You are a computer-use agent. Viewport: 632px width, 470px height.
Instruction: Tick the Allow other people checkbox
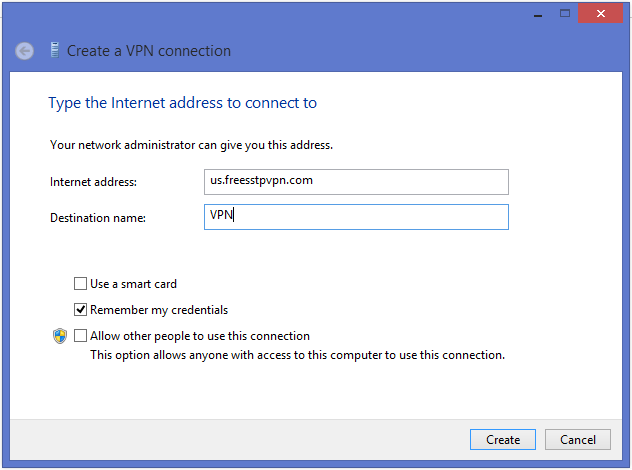point(81,336)
